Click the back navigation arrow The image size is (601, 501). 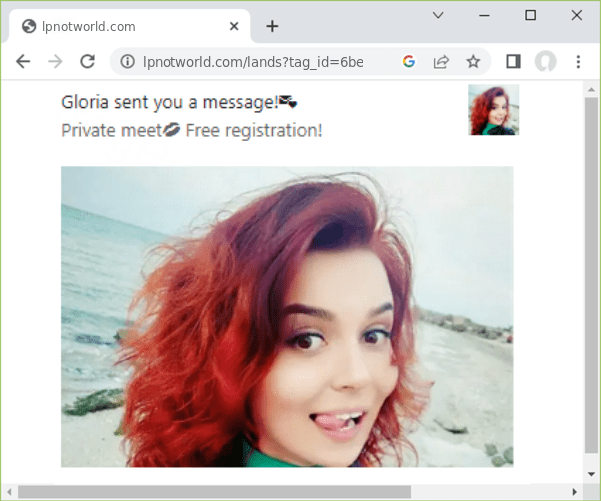[23, 61]
